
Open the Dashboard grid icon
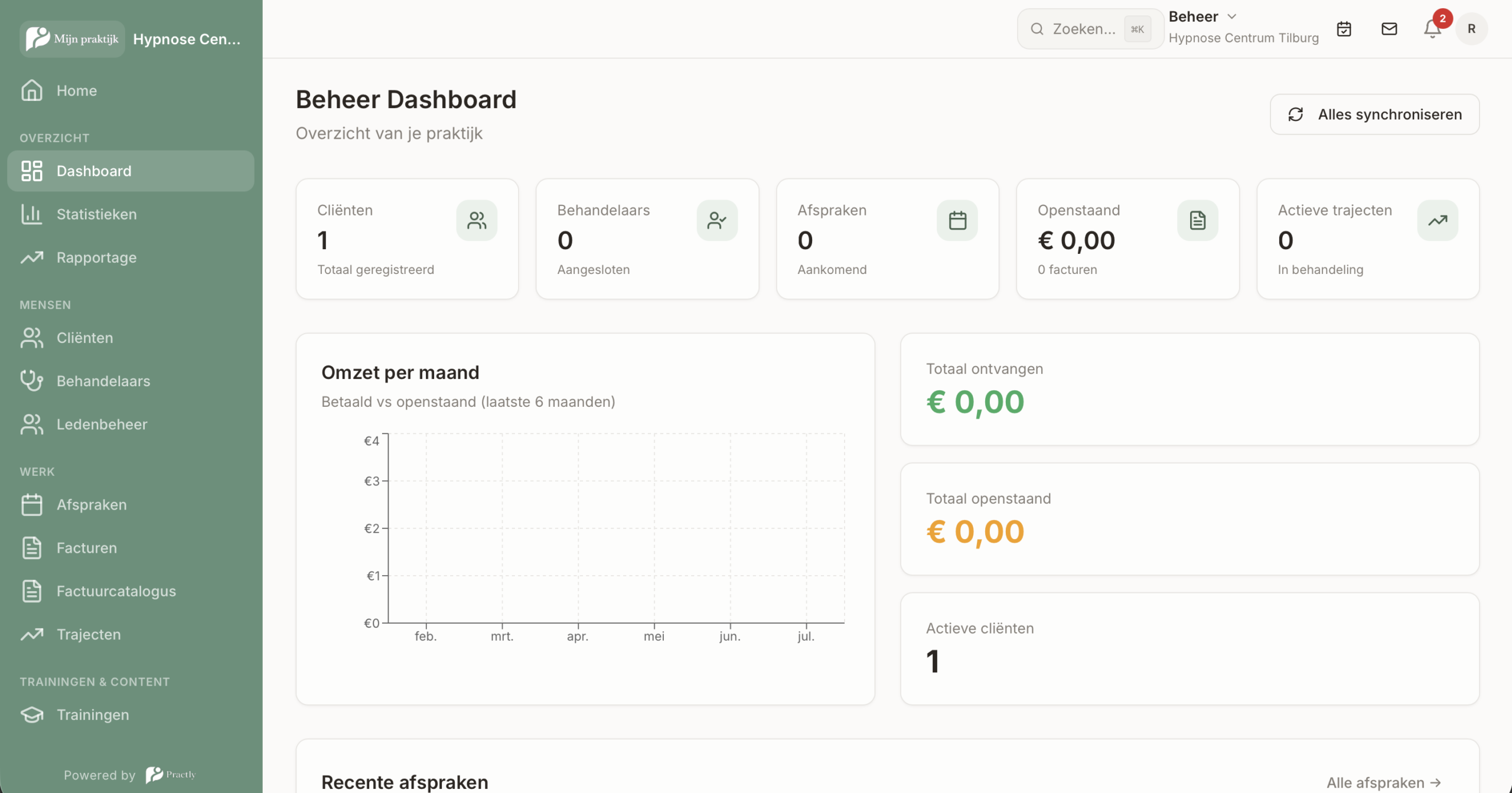32,171
